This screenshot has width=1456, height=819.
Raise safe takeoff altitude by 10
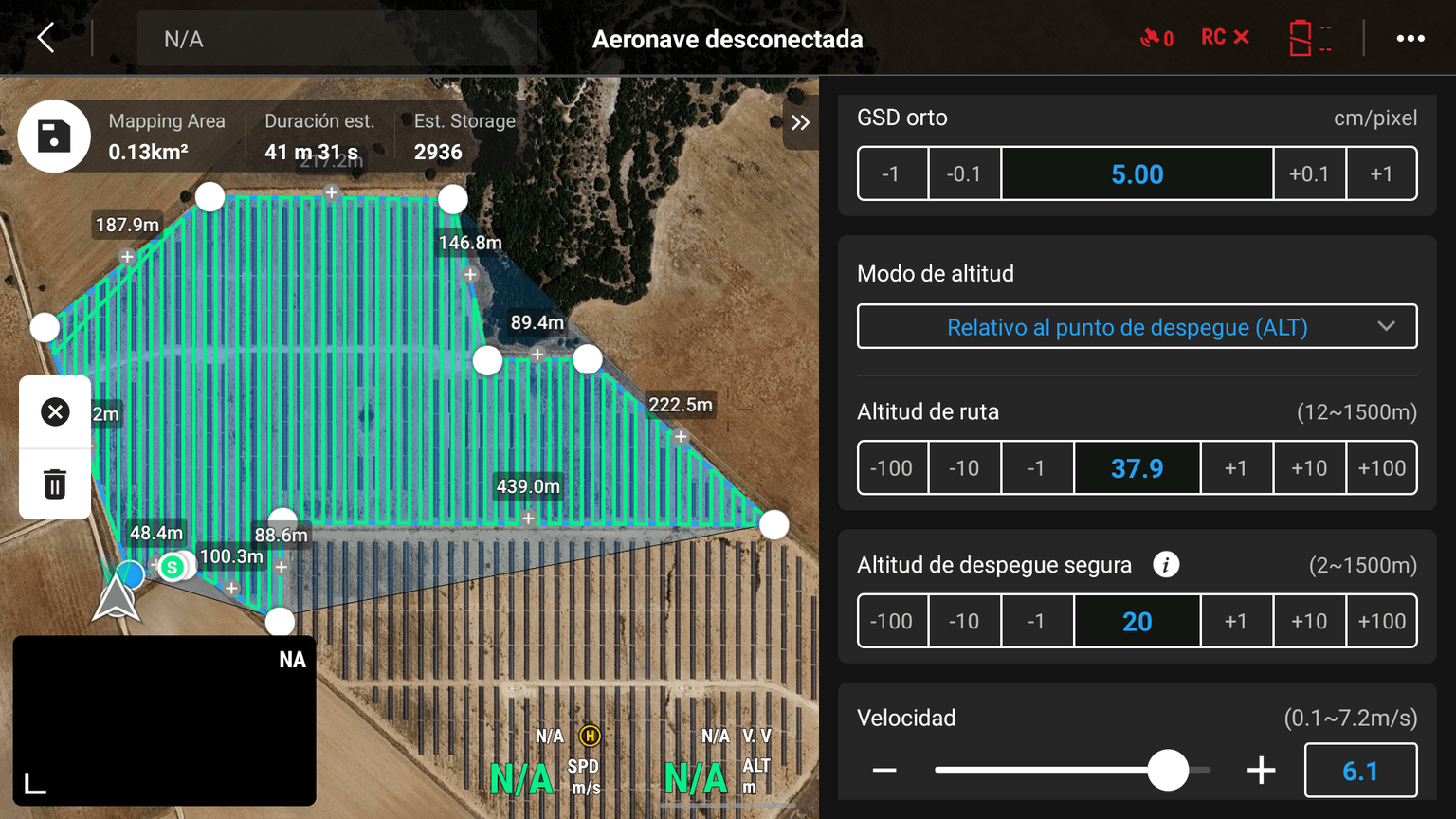coord(1309,621)
